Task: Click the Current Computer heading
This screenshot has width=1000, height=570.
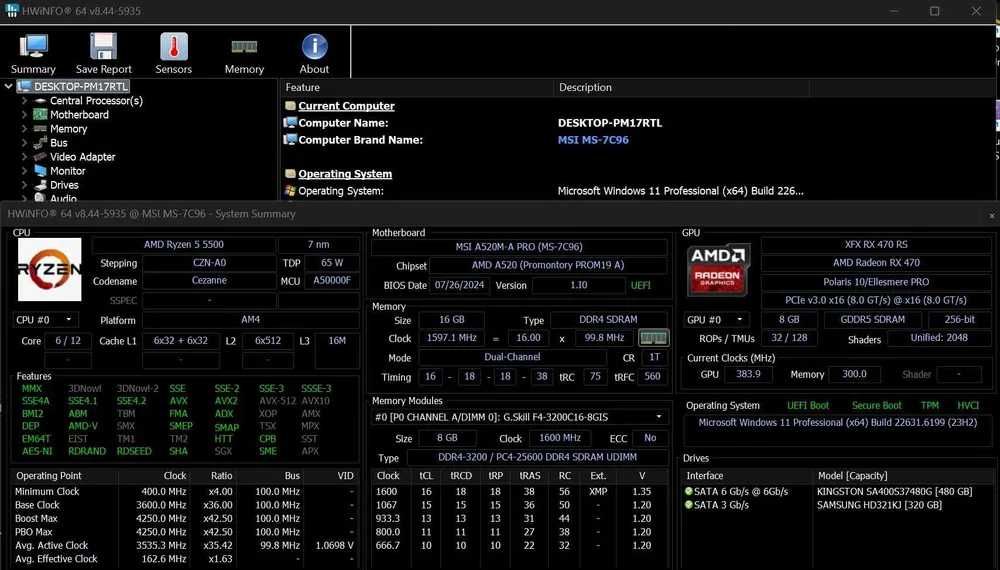Action: coord(346,106)
